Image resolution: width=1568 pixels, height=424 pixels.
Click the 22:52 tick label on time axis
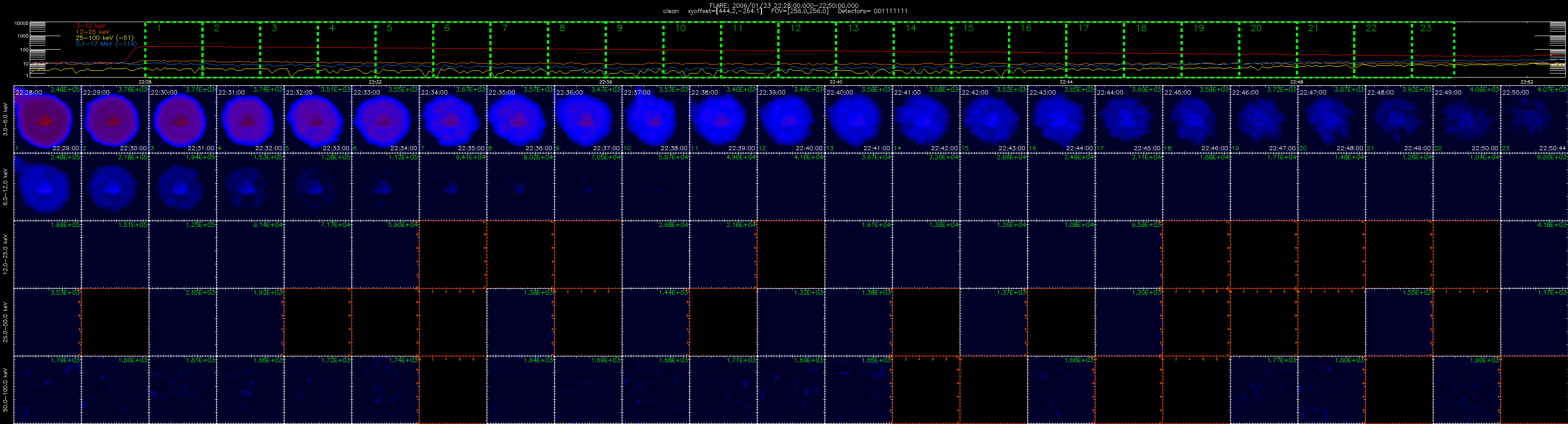coord(1527,82)
